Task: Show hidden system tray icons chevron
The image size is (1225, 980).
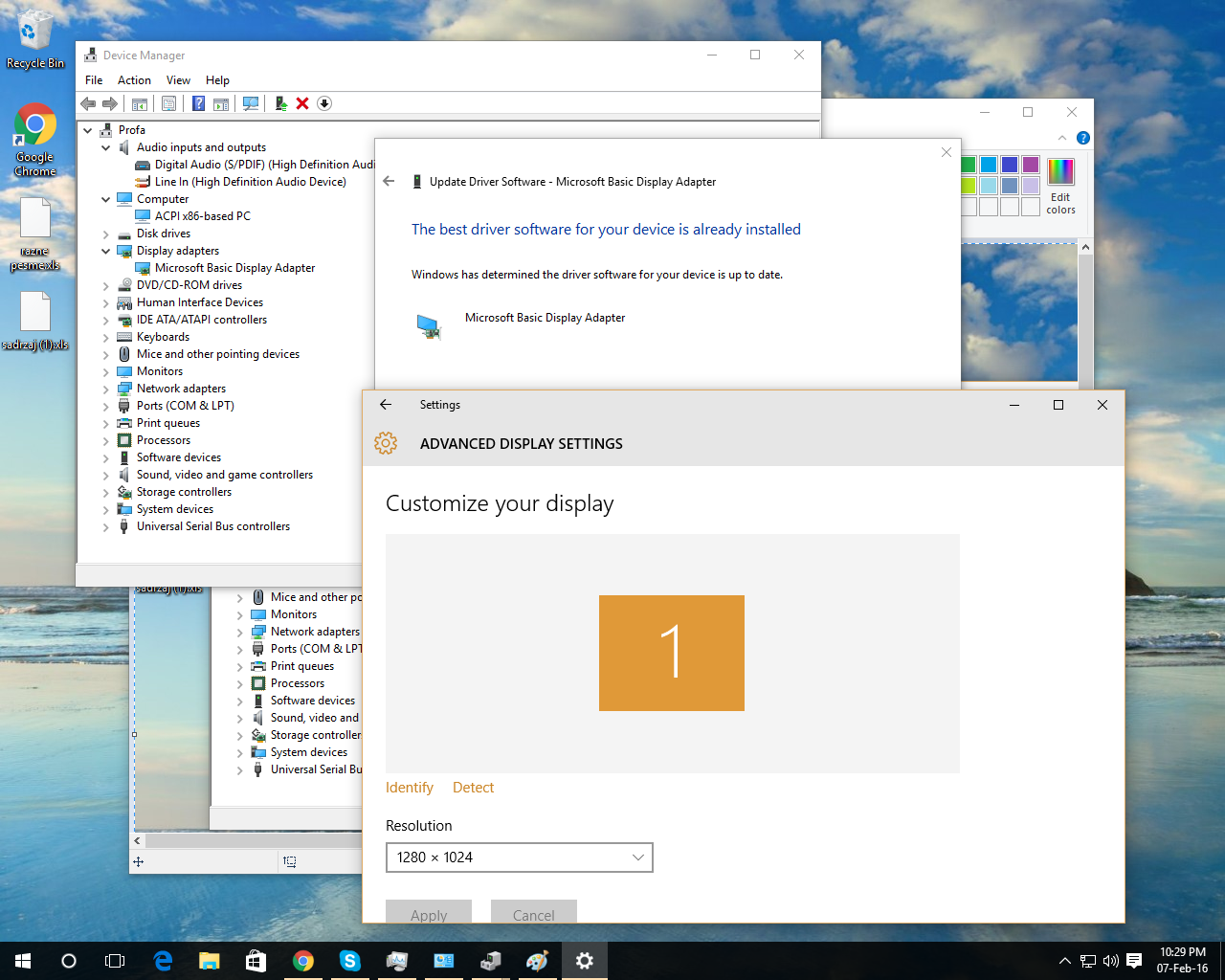Action: (1064, 961)
